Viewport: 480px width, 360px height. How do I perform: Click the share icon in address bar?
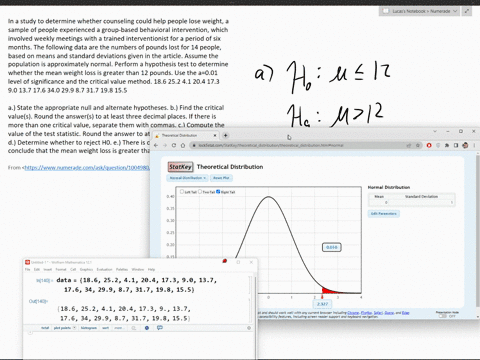[409, 145]
